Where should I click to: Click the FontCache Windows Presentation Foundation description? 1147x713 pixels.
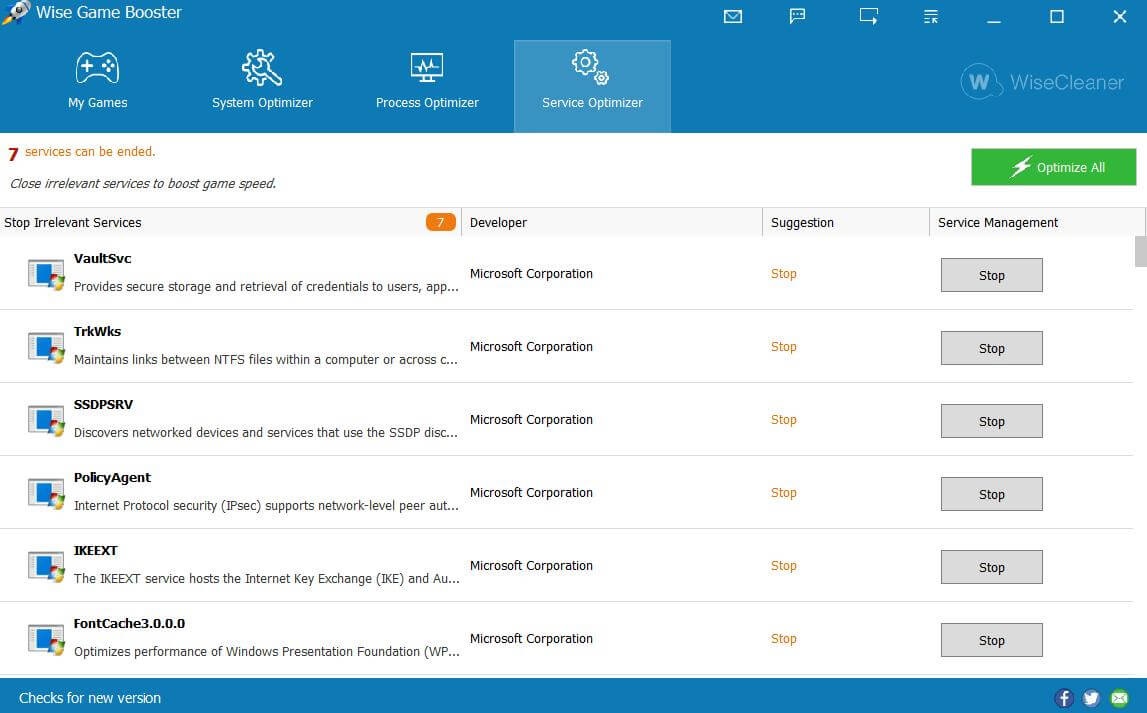coord(266,652)
